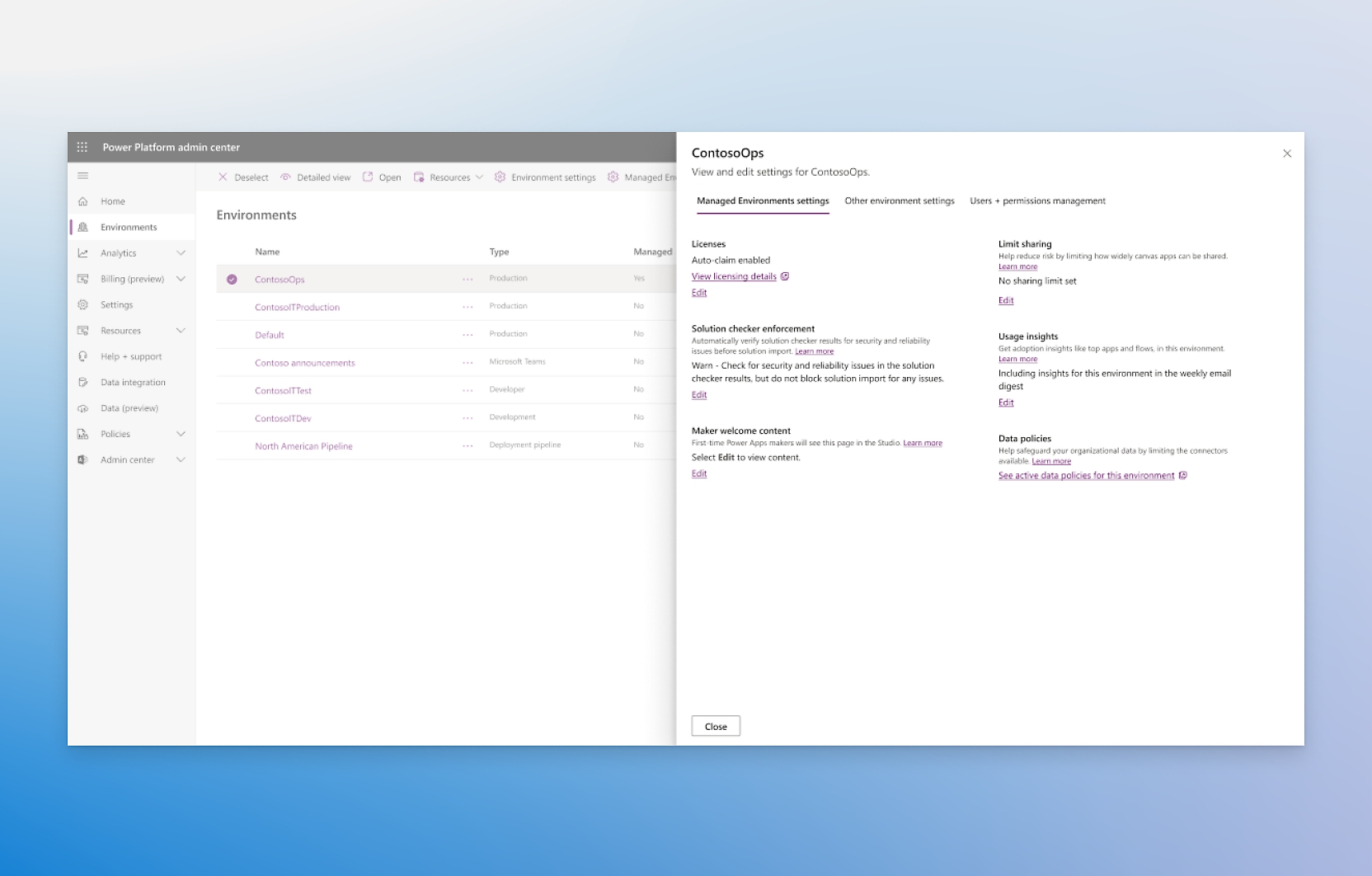Click Edit under Maker welcome content
1372x876 pixels.
pos(699,473)
